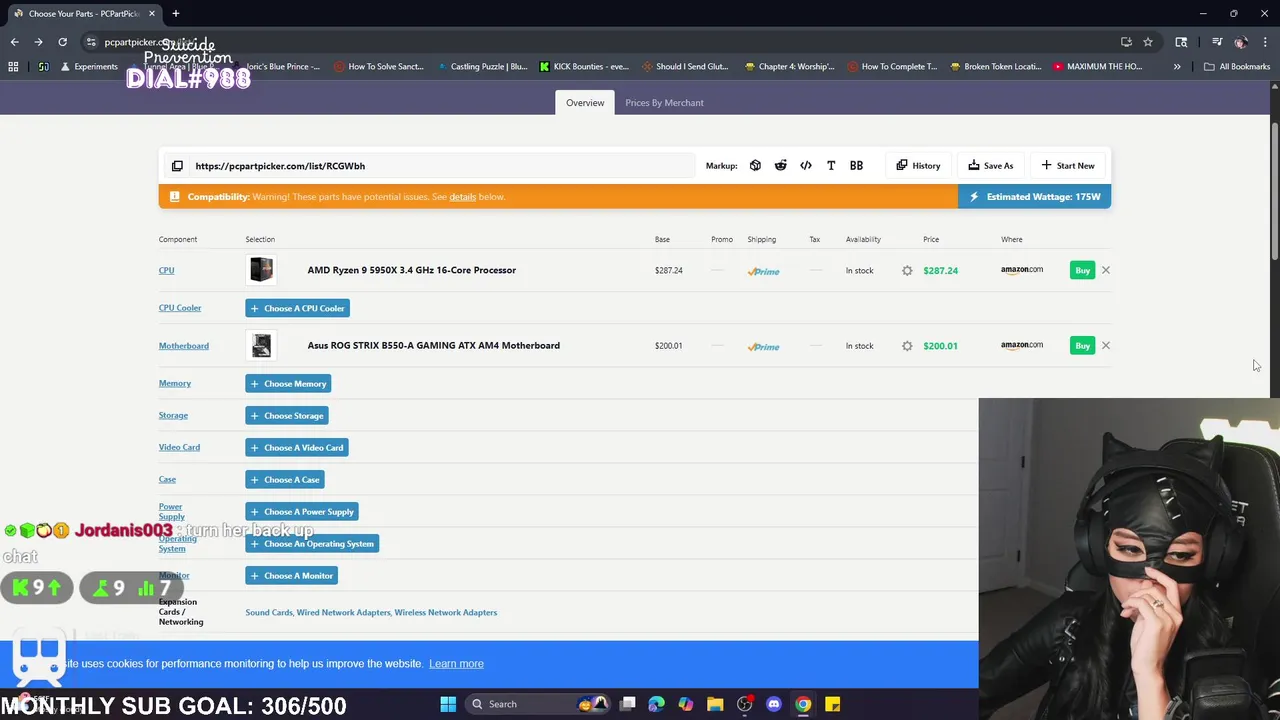1280x720 pixels.
Task: Open new Chrome tab
Action: pos(175,13)
